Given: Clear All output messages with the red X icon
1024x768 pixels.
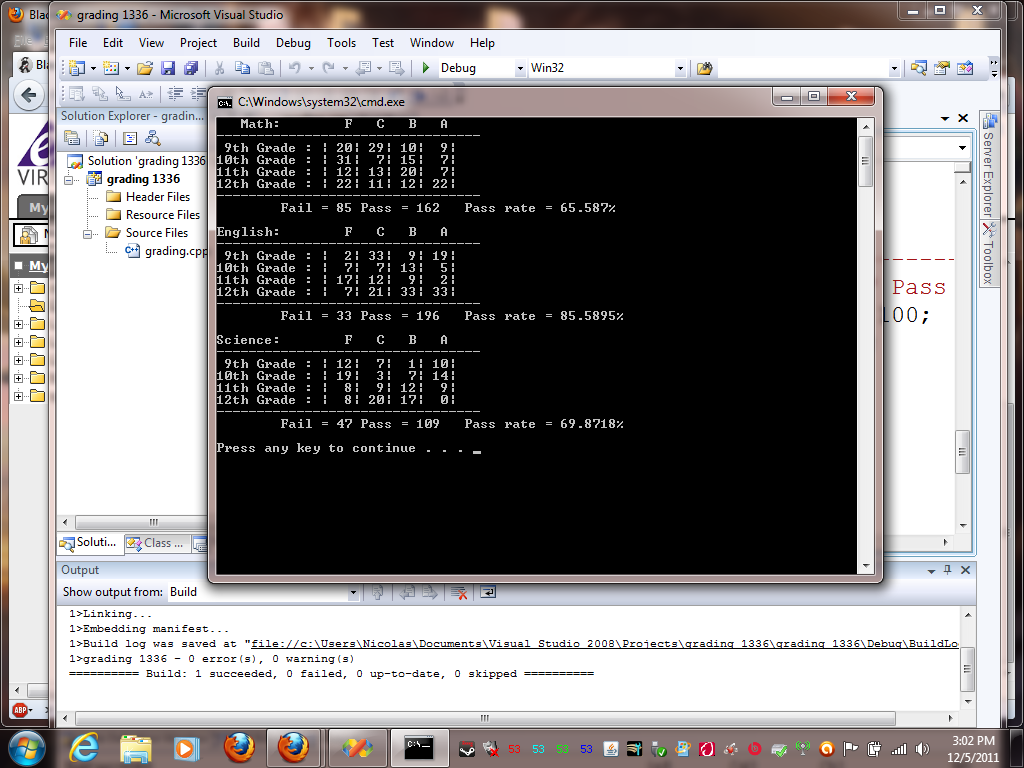Looking at the screenshot, I should tap(459, 592).
